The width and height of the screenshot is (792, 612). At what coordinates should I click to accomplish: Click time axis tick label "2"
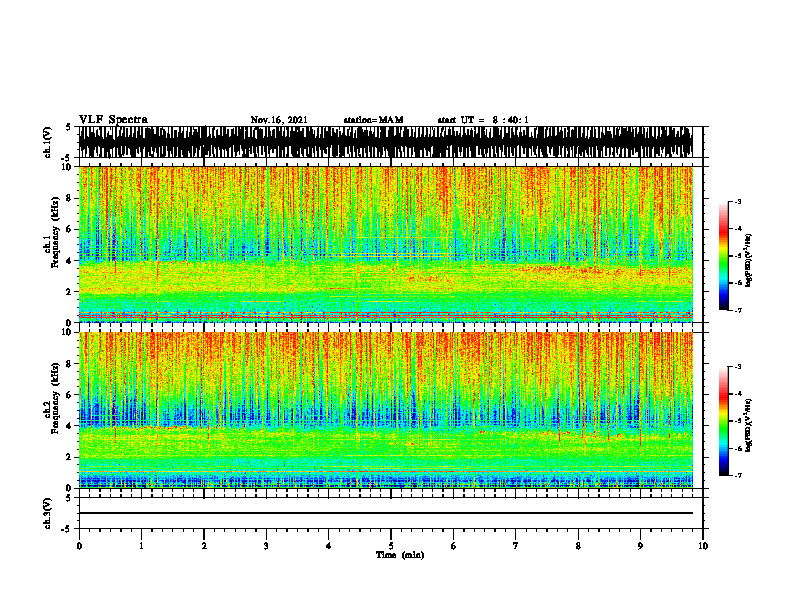(x=204, y=546)
